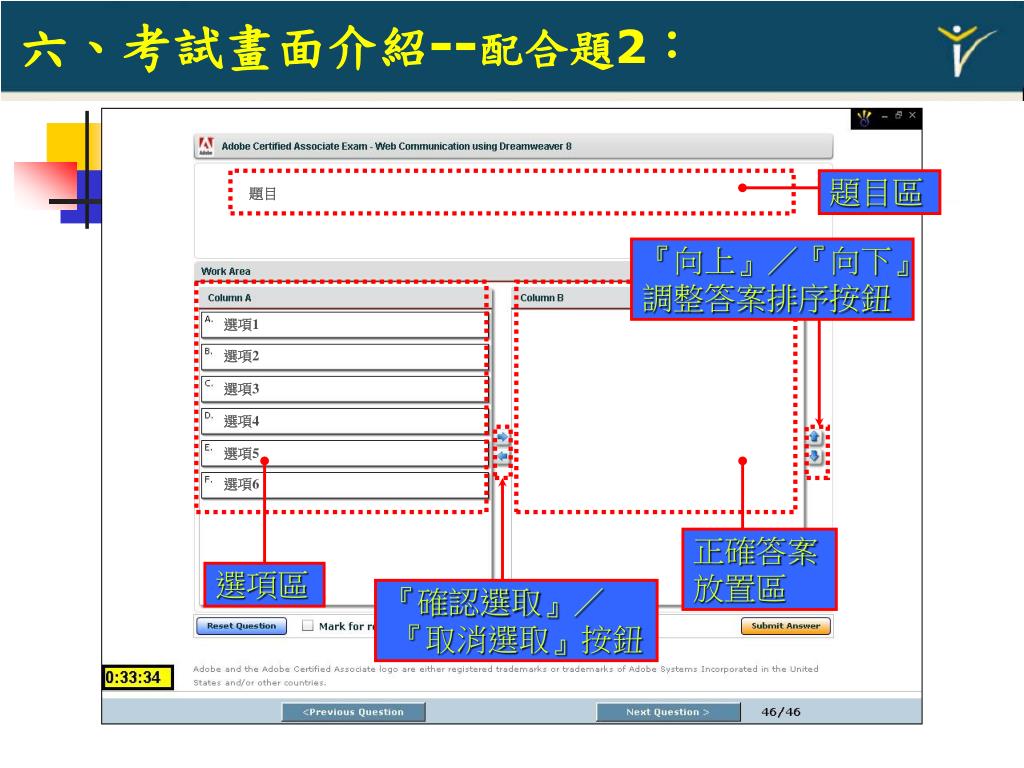Click the Adobe logo in exam title bar
The image size is (1024, 768).
[206, 146]
